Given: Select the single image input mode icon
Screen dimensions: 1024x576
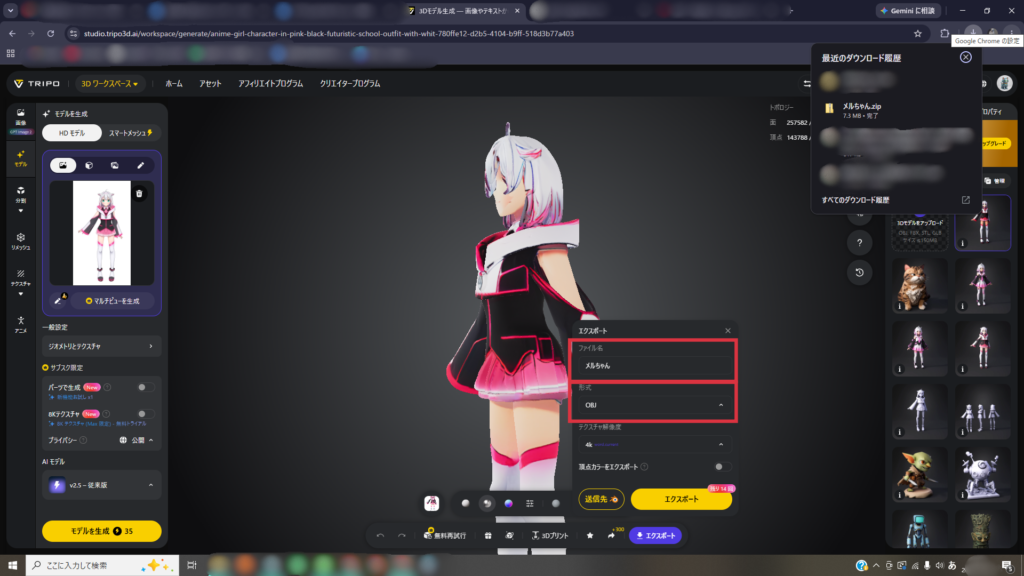Looking at the screenshot, I should click(63, 165).
